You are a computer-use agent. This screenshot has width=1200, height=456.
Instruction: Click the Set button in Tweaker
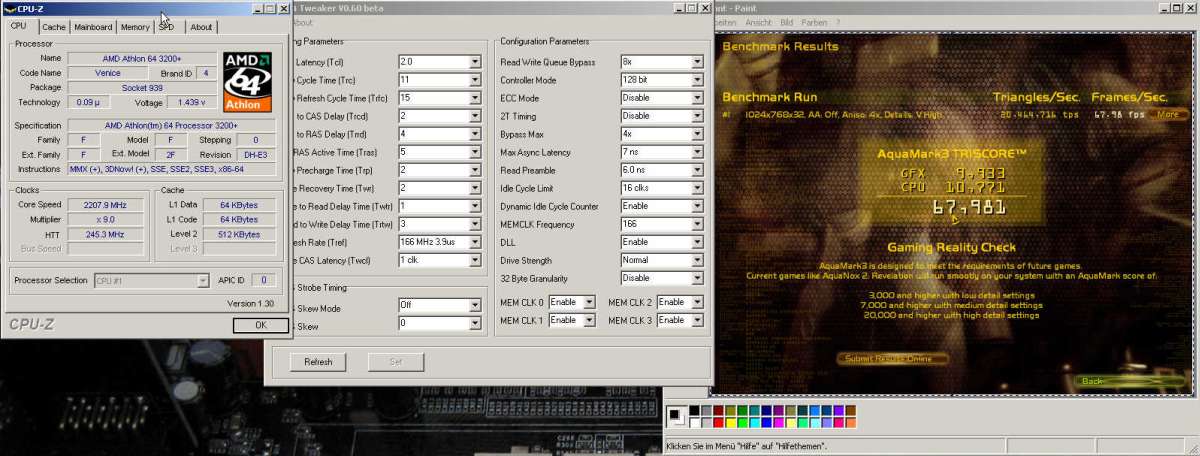coord(396,361)
